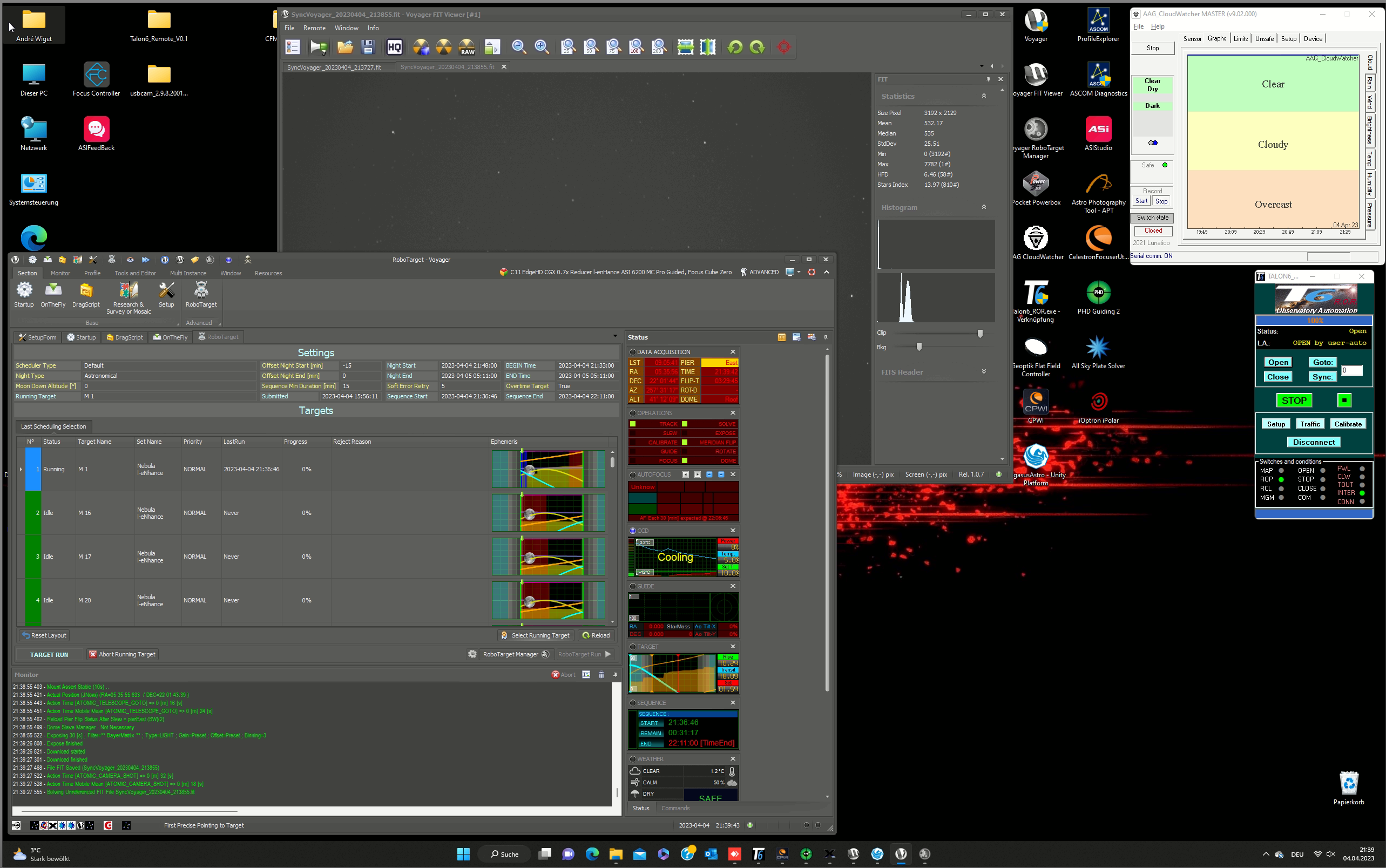Toggle the DATA ACQUISITION panel radio circle
Image resolution: width=1386 pixels, height=868 pixels.
[632, 352]
